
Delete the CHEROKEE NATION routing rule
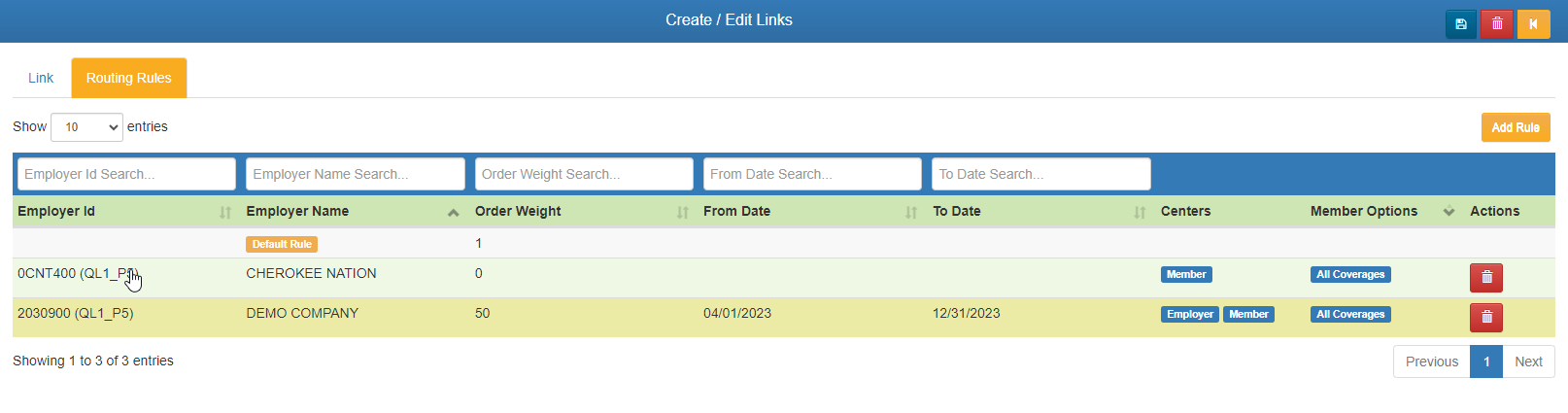1486,278
